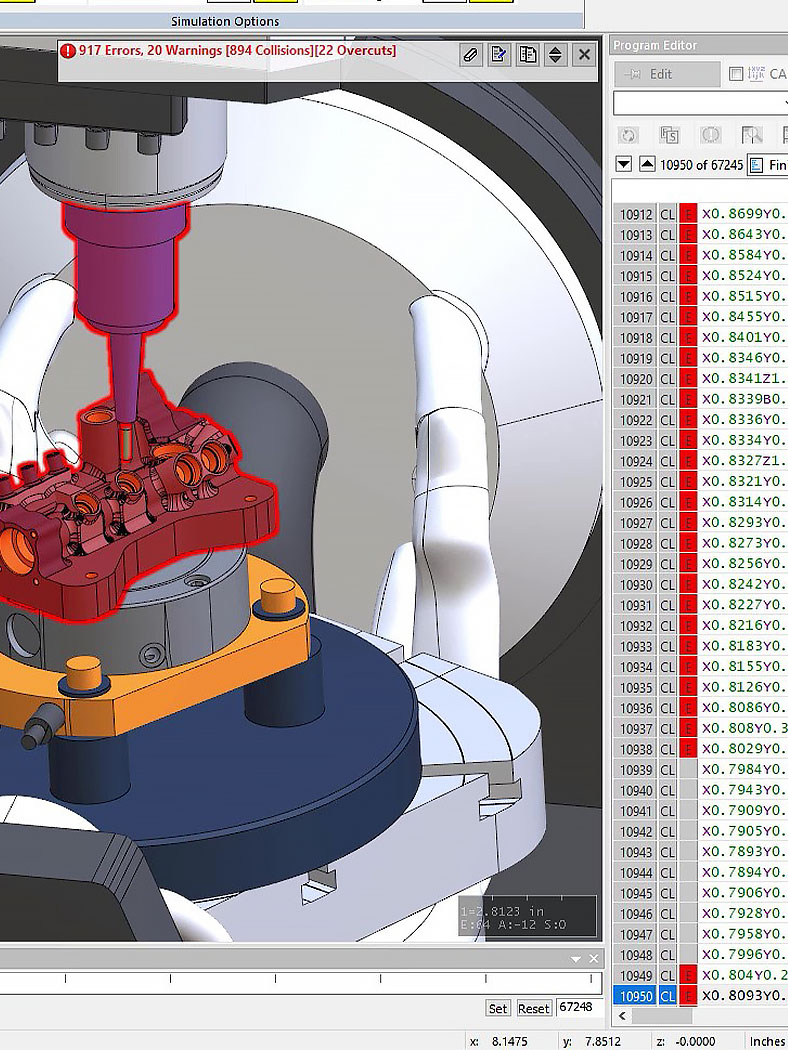
Task: Click the '10950 of 67245' line counter
Action: click(701, 165)
